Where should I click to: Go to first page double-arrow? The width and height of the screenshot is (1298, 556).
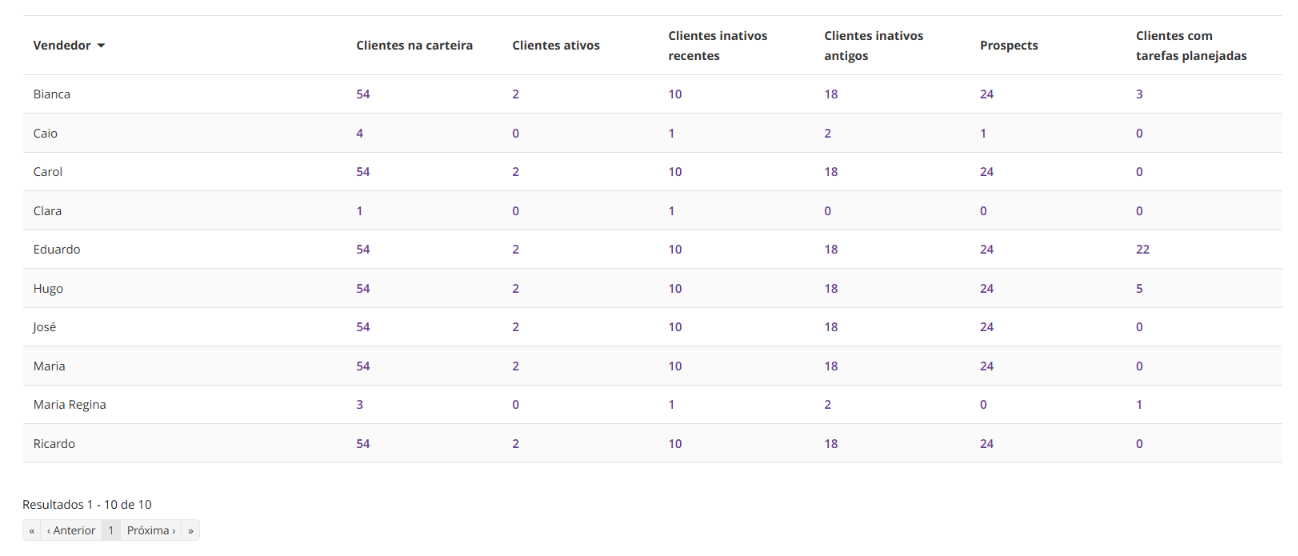coord(32,531)
